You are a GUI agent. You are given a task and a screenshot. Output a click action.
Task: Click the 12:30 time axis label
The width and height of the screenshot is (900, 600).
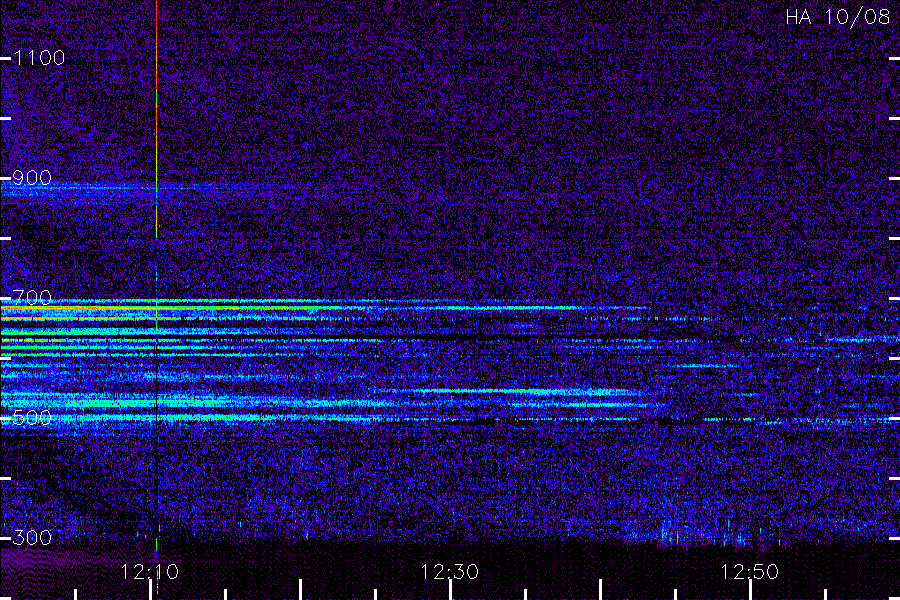[x=449, y=572]
